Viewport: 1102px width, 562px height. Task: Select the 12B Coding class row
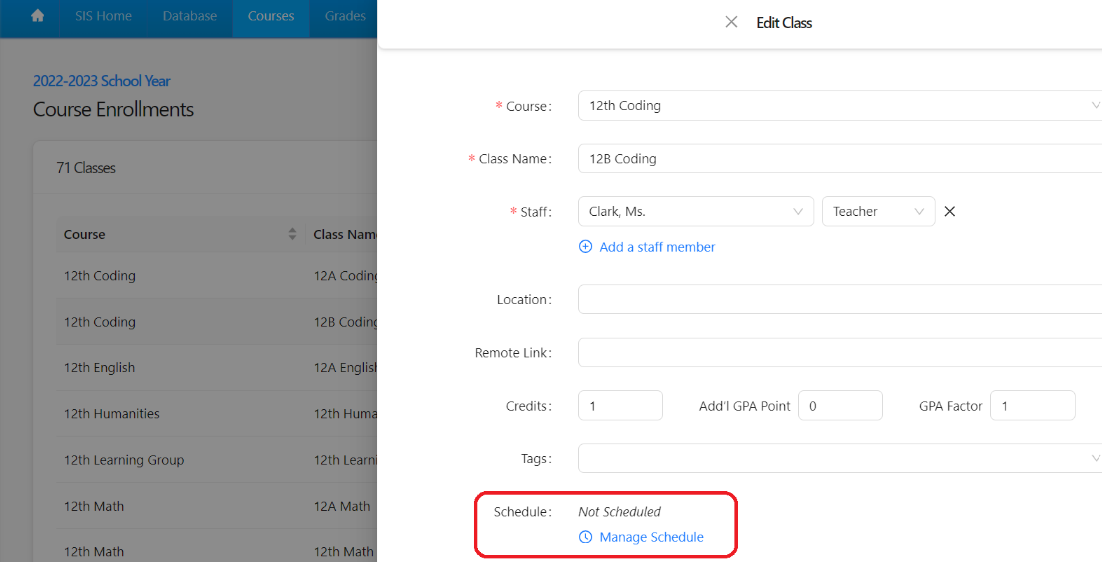[x=216, y=322]
